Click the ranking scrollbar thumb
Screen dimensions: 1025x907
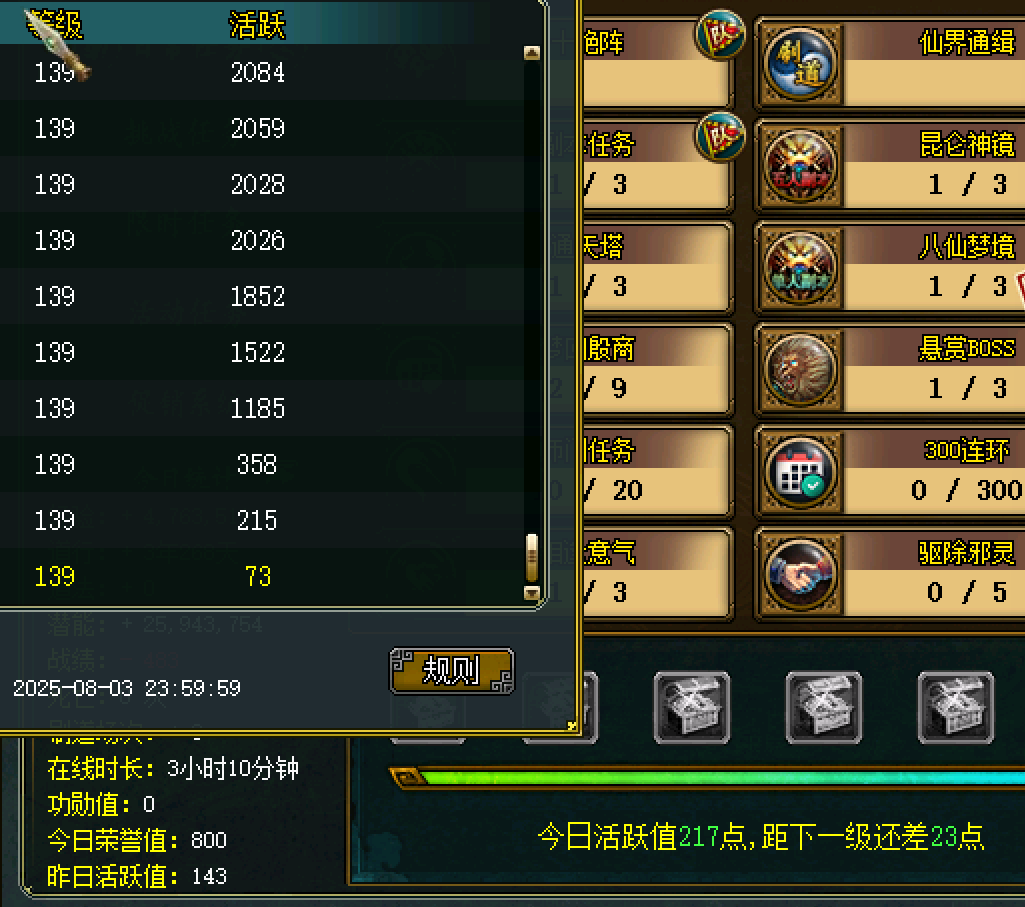(531, 558)
